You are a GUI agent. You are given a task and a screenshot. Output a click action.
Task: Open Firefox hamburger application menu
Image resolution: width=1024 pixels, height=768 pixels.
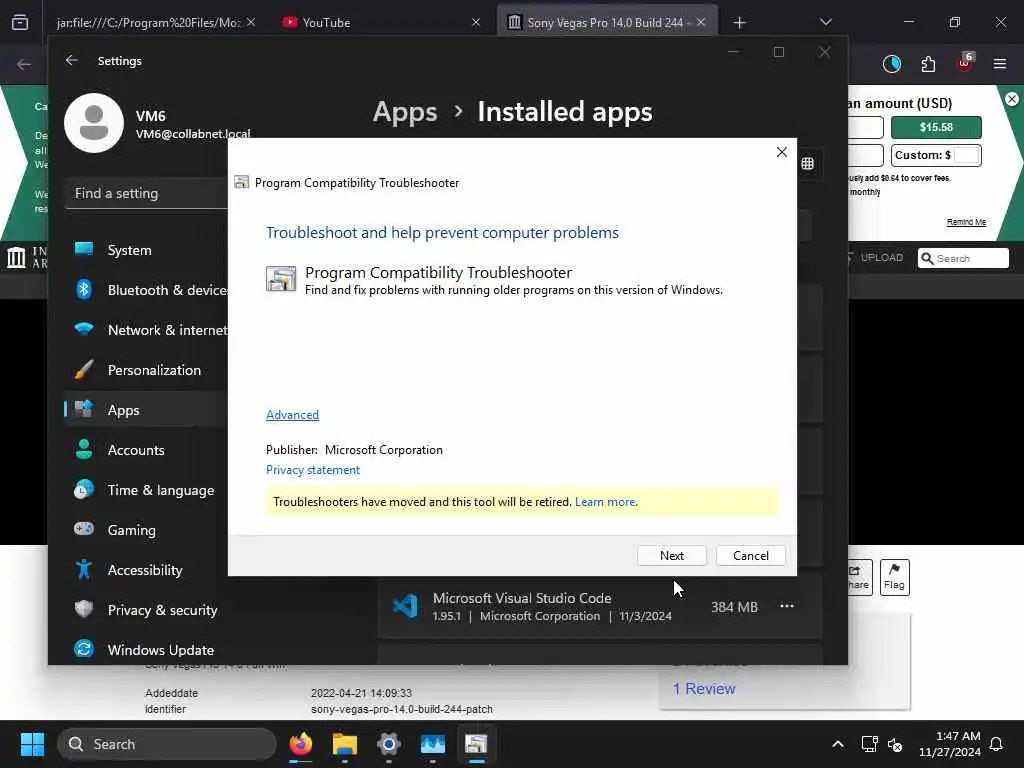pyautogui.click(x=1000, y=64)
